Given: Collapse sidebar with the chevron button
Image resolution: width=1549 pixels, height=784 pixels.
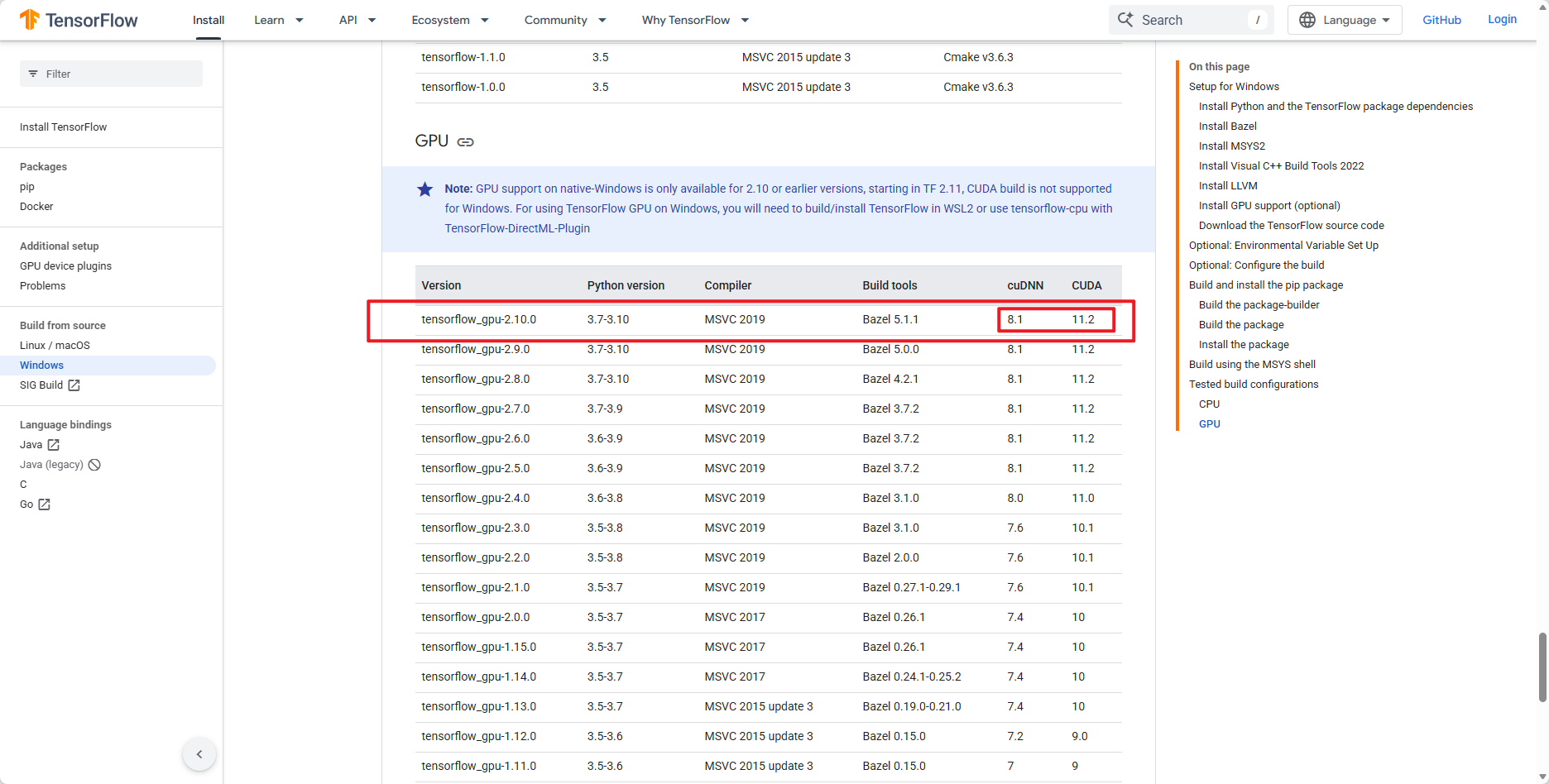Looking at the screenshot, I should 199,754.
